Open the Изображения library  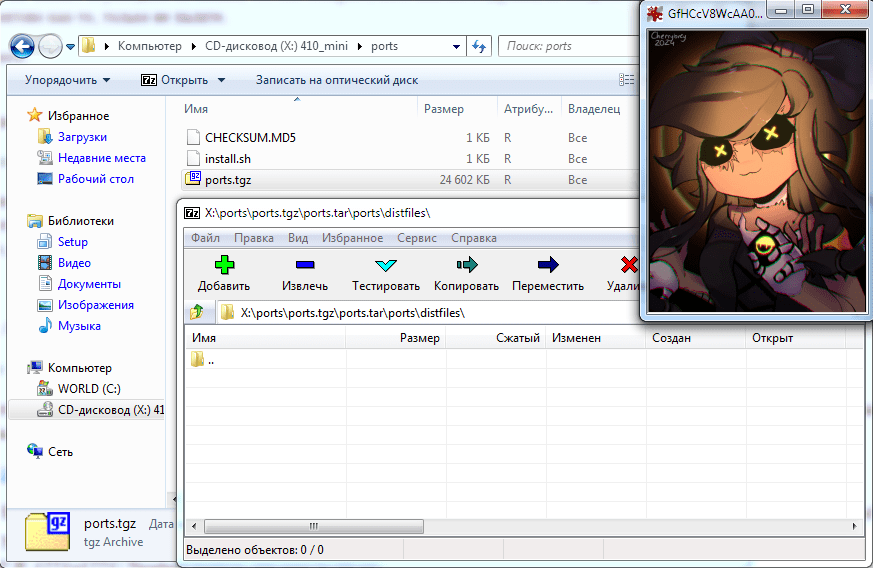click(95, 305)
